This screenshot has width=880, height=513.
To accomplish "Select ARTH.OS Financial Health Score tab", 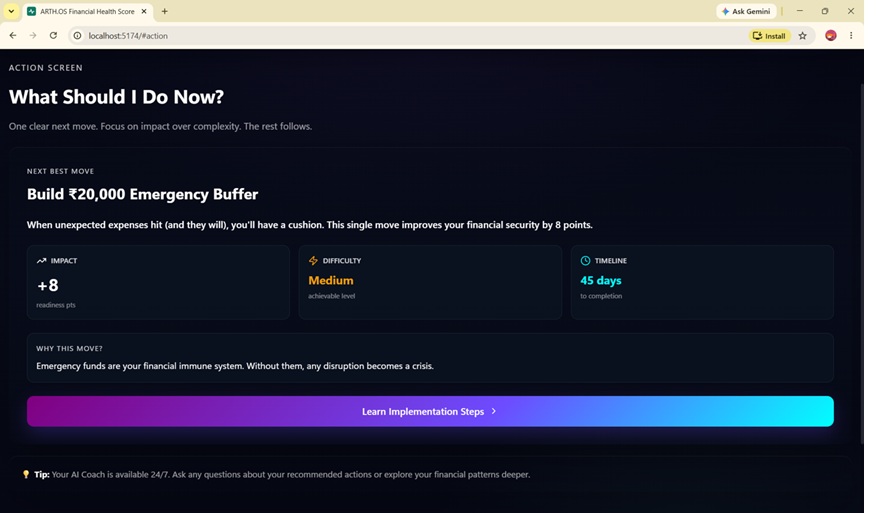I will click(87, 11).
